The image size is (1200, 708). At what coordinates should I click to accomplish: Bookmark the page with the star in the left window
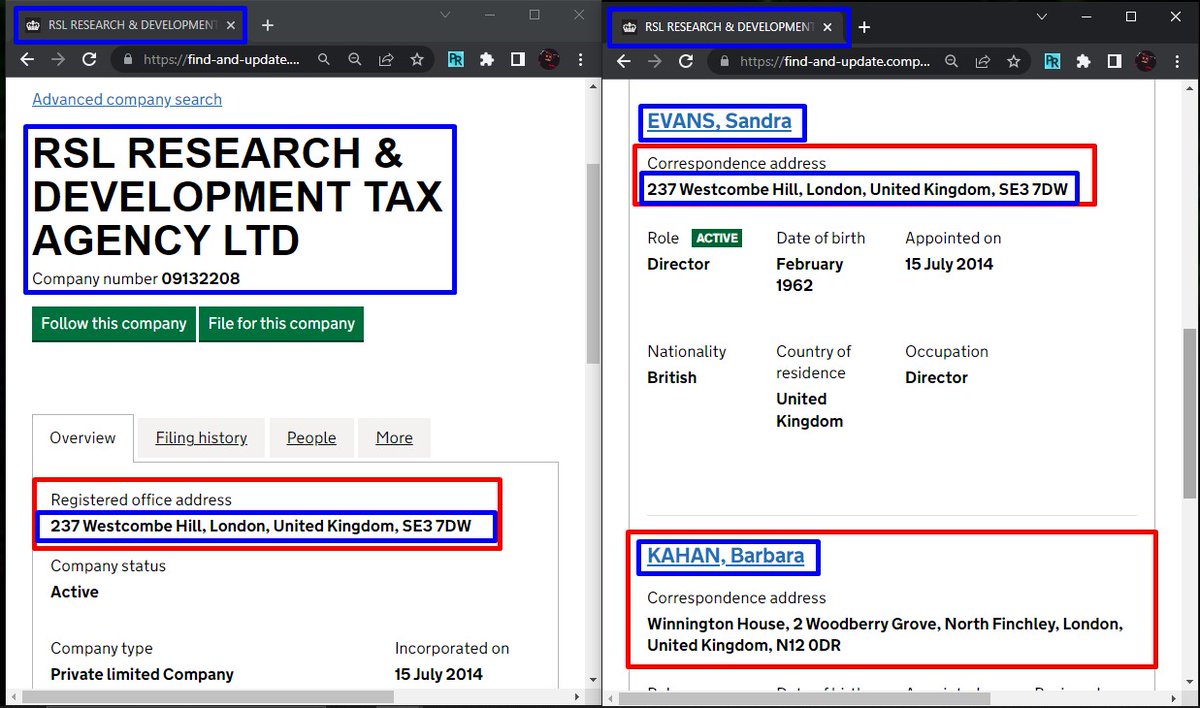(416, 60)
